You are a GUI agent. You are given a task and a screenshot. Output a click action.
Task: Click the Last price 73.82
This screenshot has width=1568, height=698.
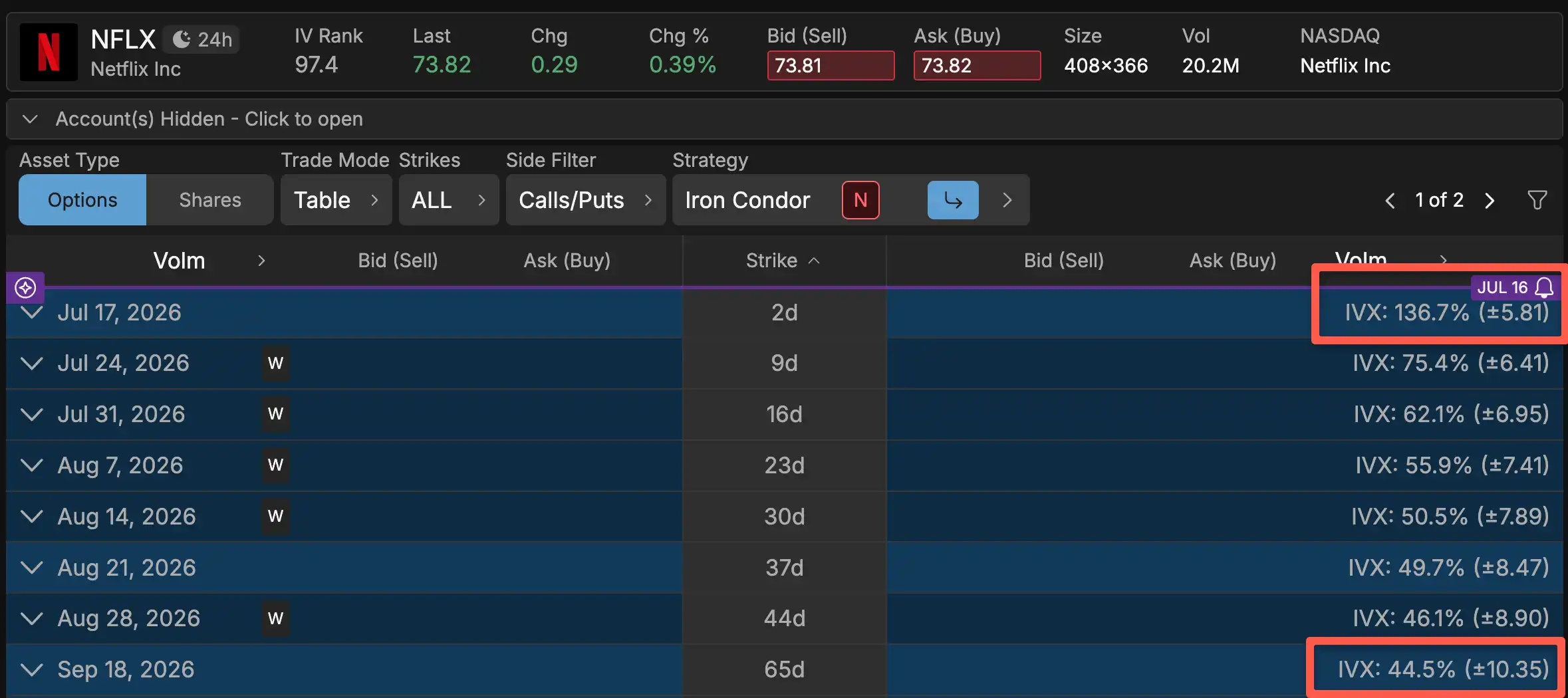click(442, 65)
